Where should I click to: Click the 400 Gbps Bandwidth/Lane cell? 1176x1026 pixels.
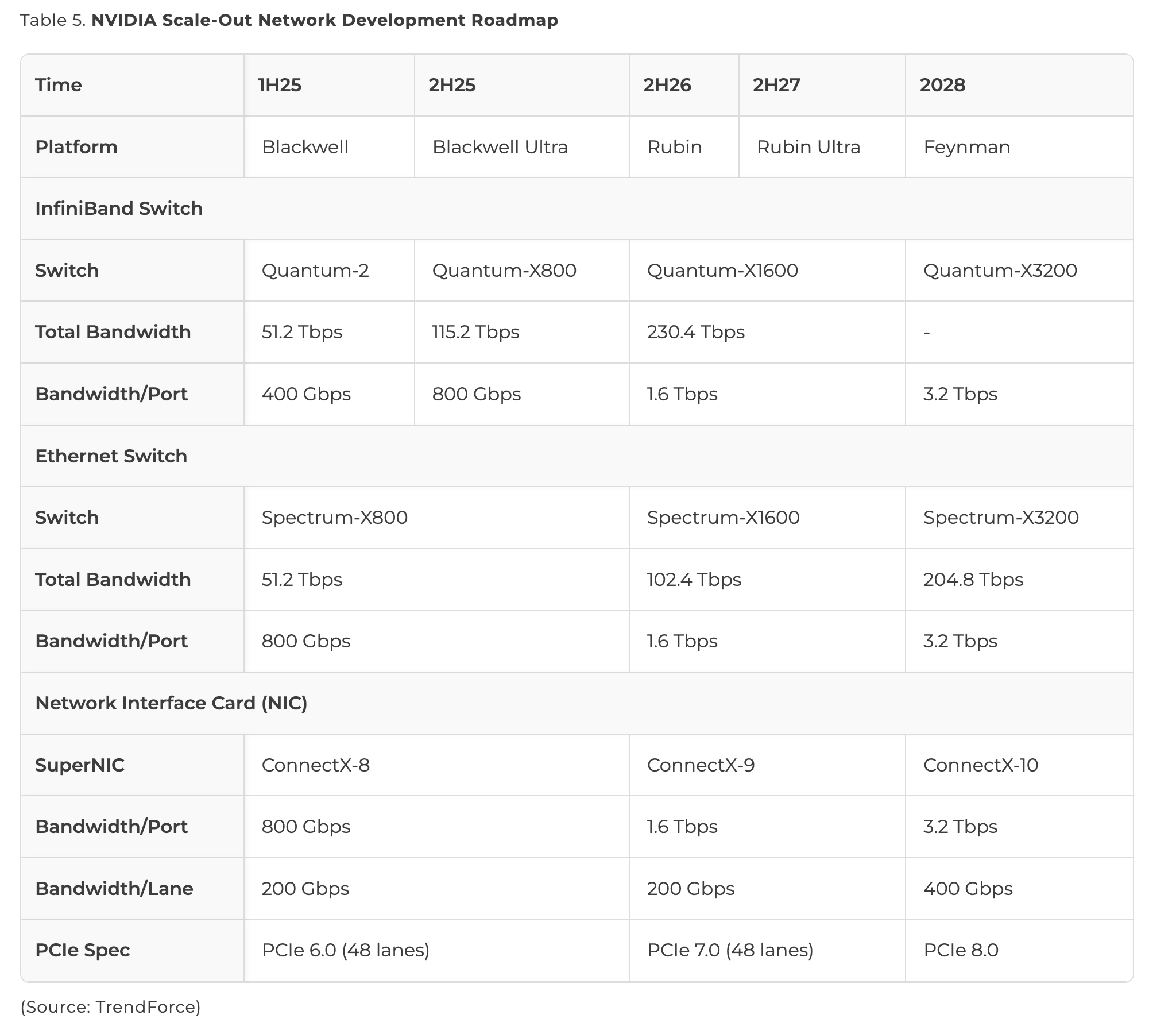968,889
